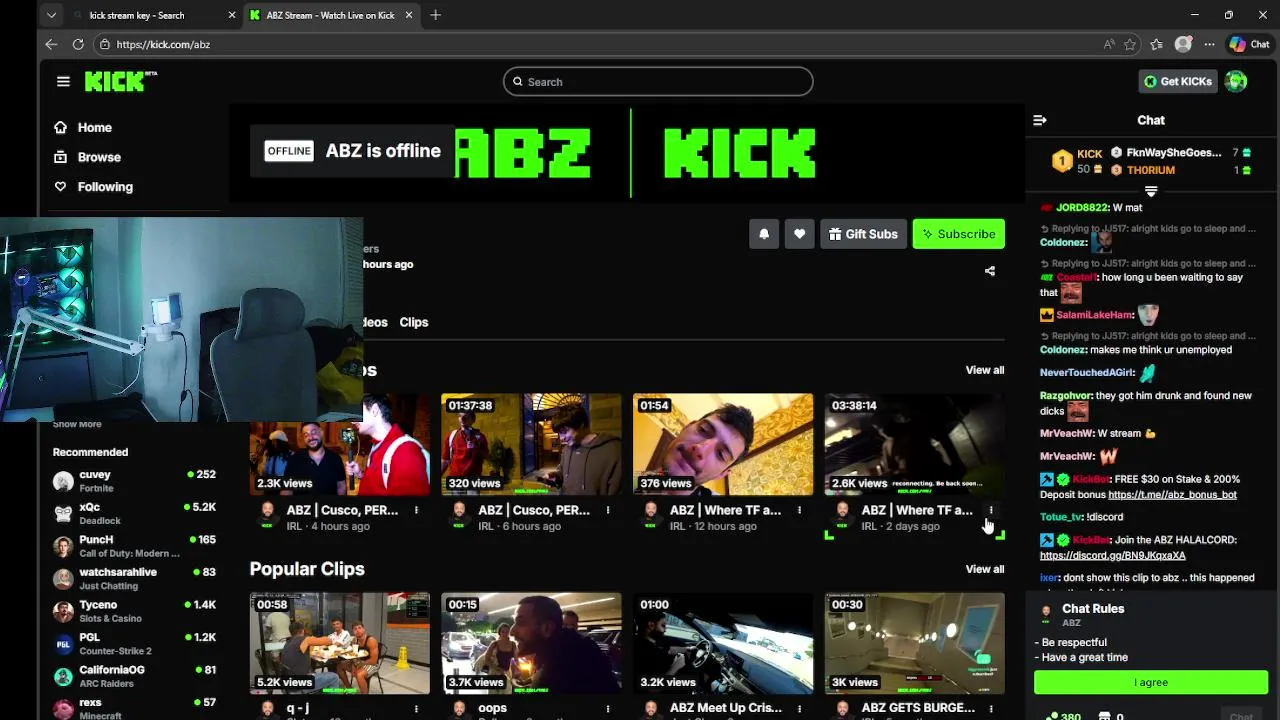Click username SalamiLakeHam in chat
The width and height of the screenshot is (1280, 720).
(x=1094, y=315)
